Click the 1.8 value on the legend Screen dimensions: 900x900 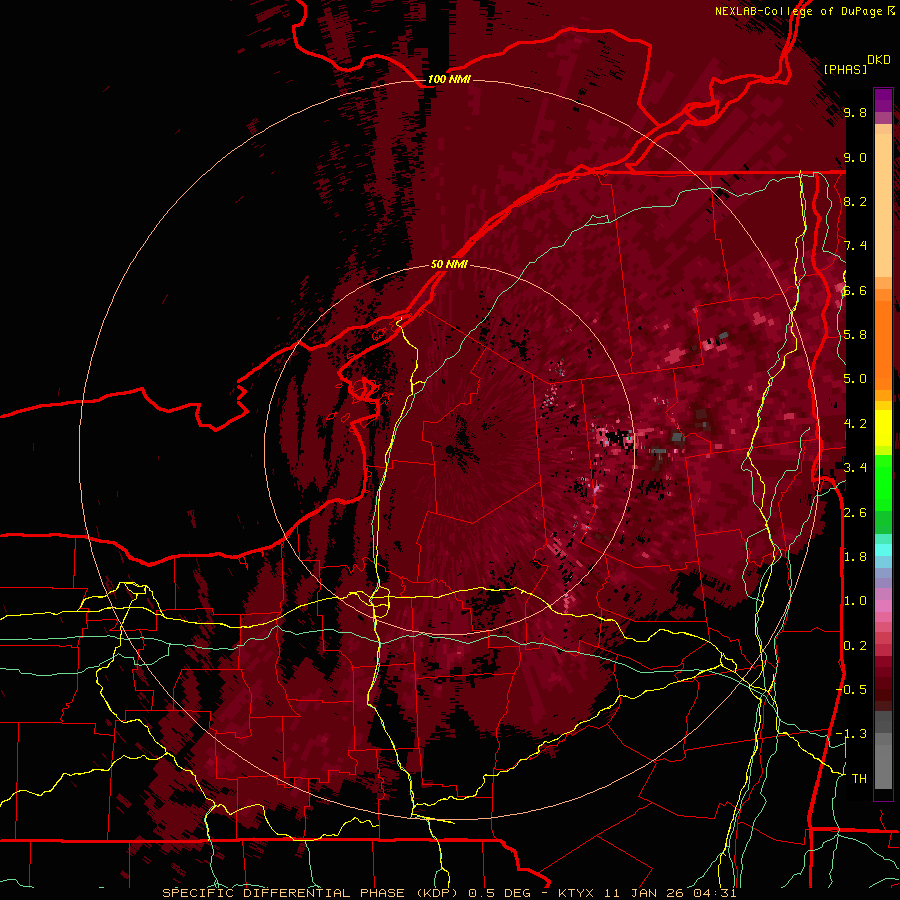tap(855, 556)
